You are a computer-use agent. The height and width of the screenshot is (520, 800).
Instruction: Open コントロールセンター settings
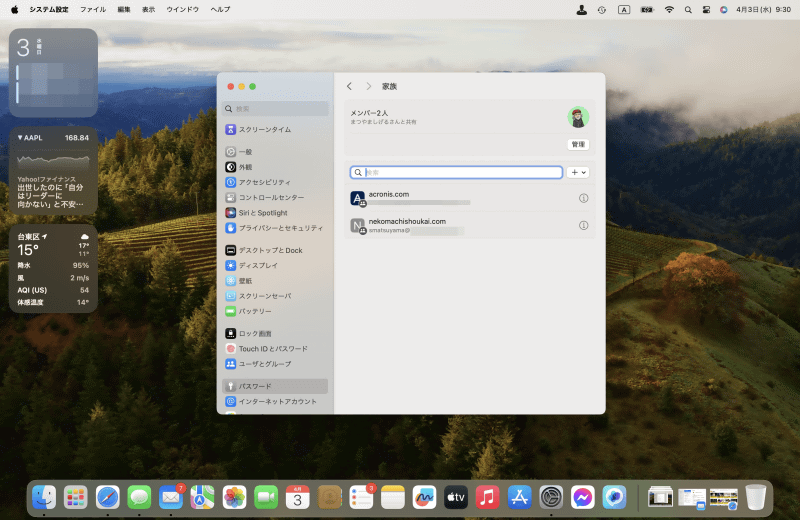275,197
